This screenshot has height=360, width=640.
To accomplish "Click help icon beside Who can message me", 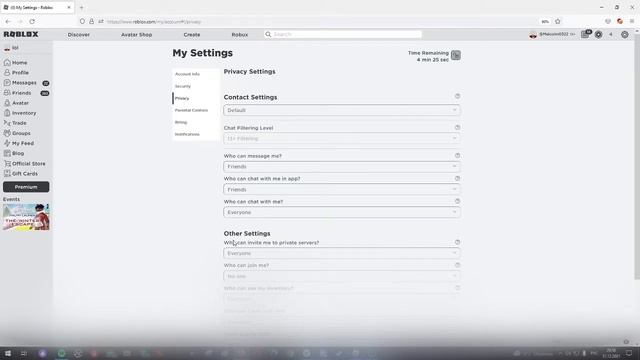I will tap(457, 156).
